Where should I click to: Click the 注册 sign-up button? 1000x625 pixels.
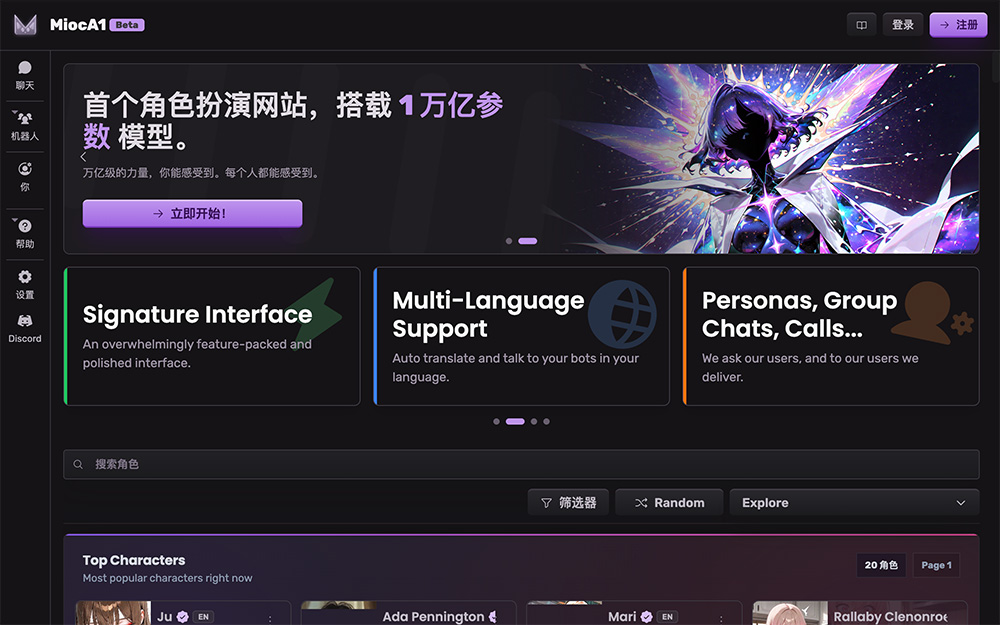pyautogui.click(x=958, y=25)
